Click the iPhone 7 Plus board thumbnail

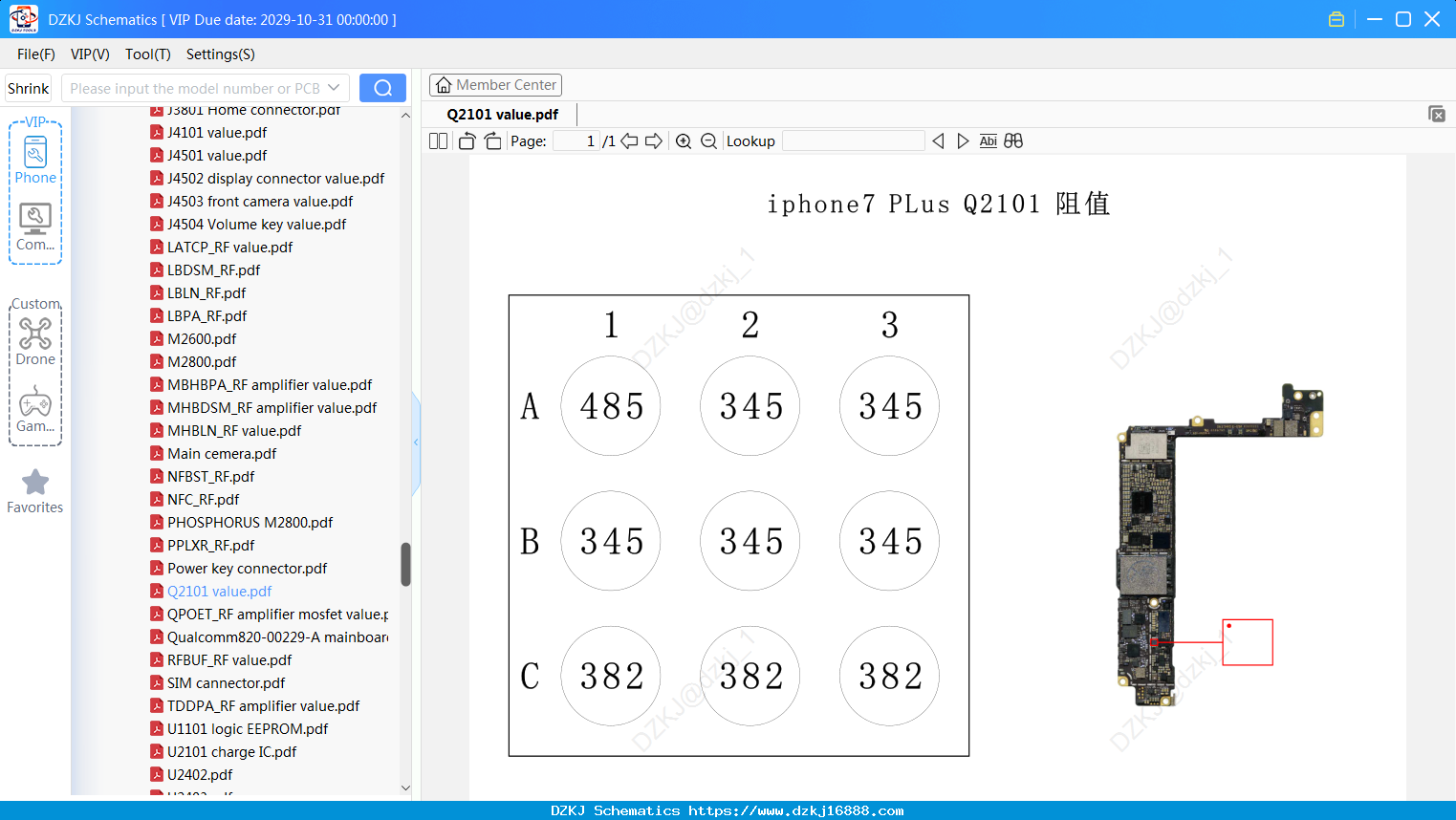(x=1220, y=546)
